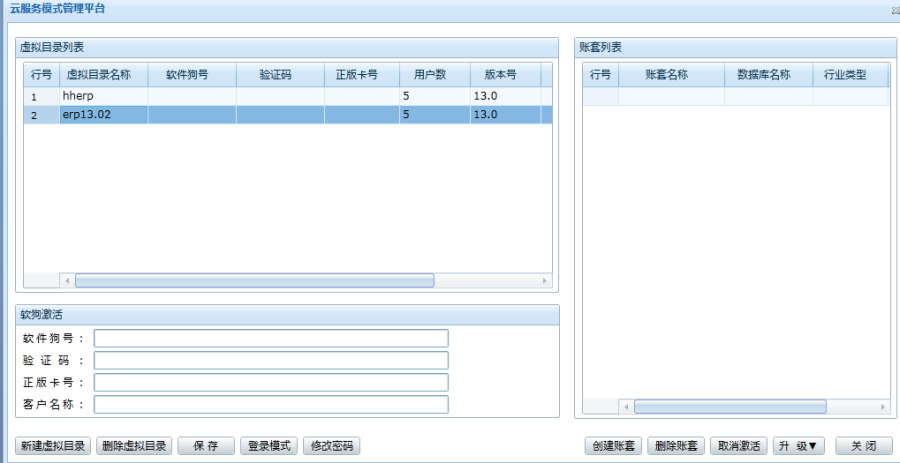The width and height of the screenshot is (900, 463).
Task: Click into the 验证码 text field
Action: point(271,360)
